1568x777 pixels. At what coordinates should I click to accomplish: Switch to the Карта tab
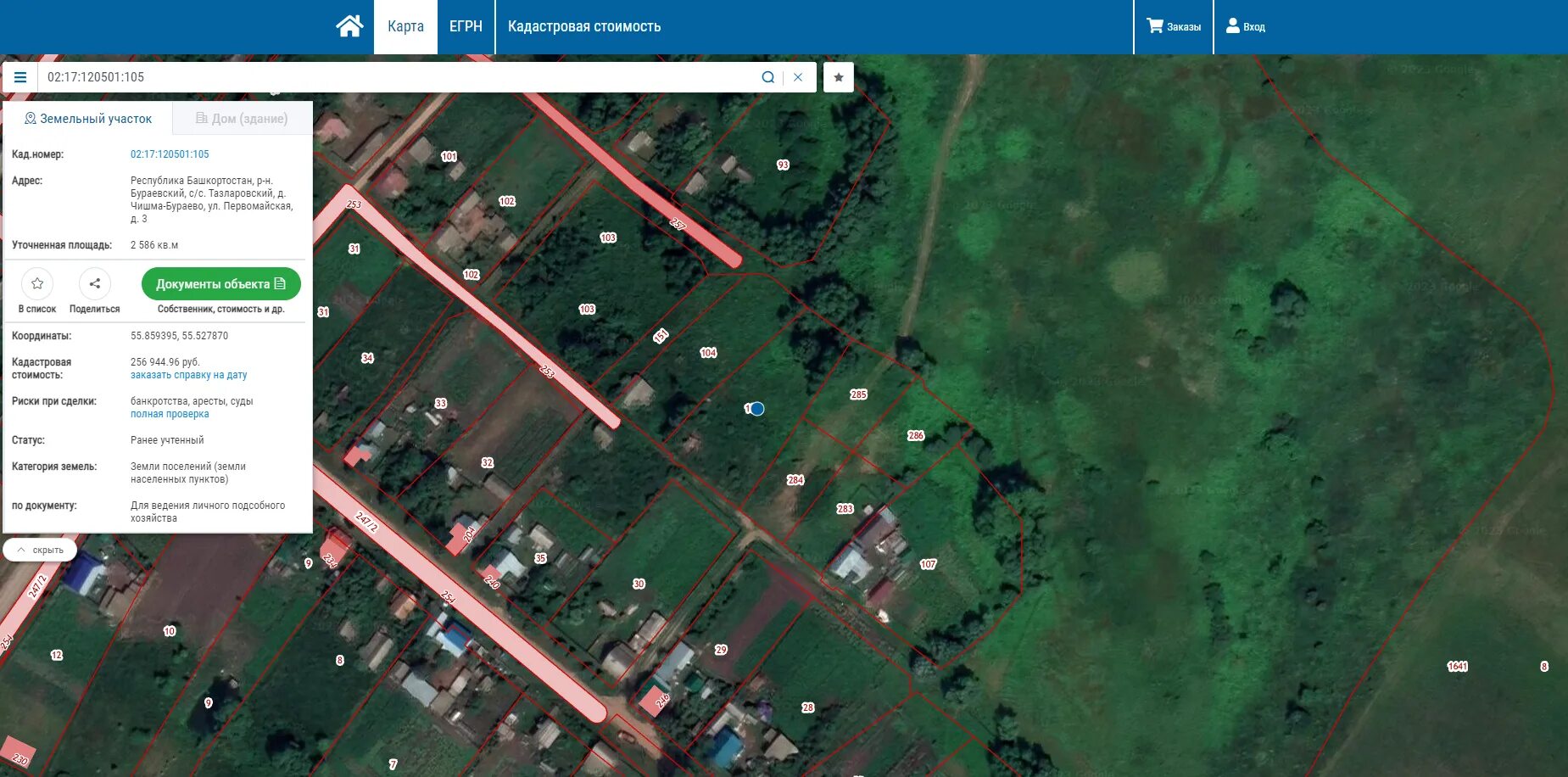point(405,26)
